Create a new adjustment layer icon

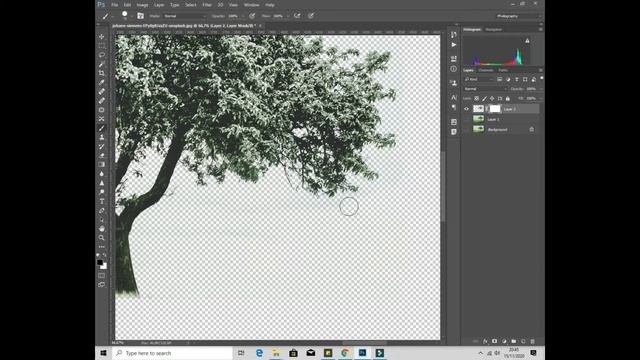click(x=504, y=341)
